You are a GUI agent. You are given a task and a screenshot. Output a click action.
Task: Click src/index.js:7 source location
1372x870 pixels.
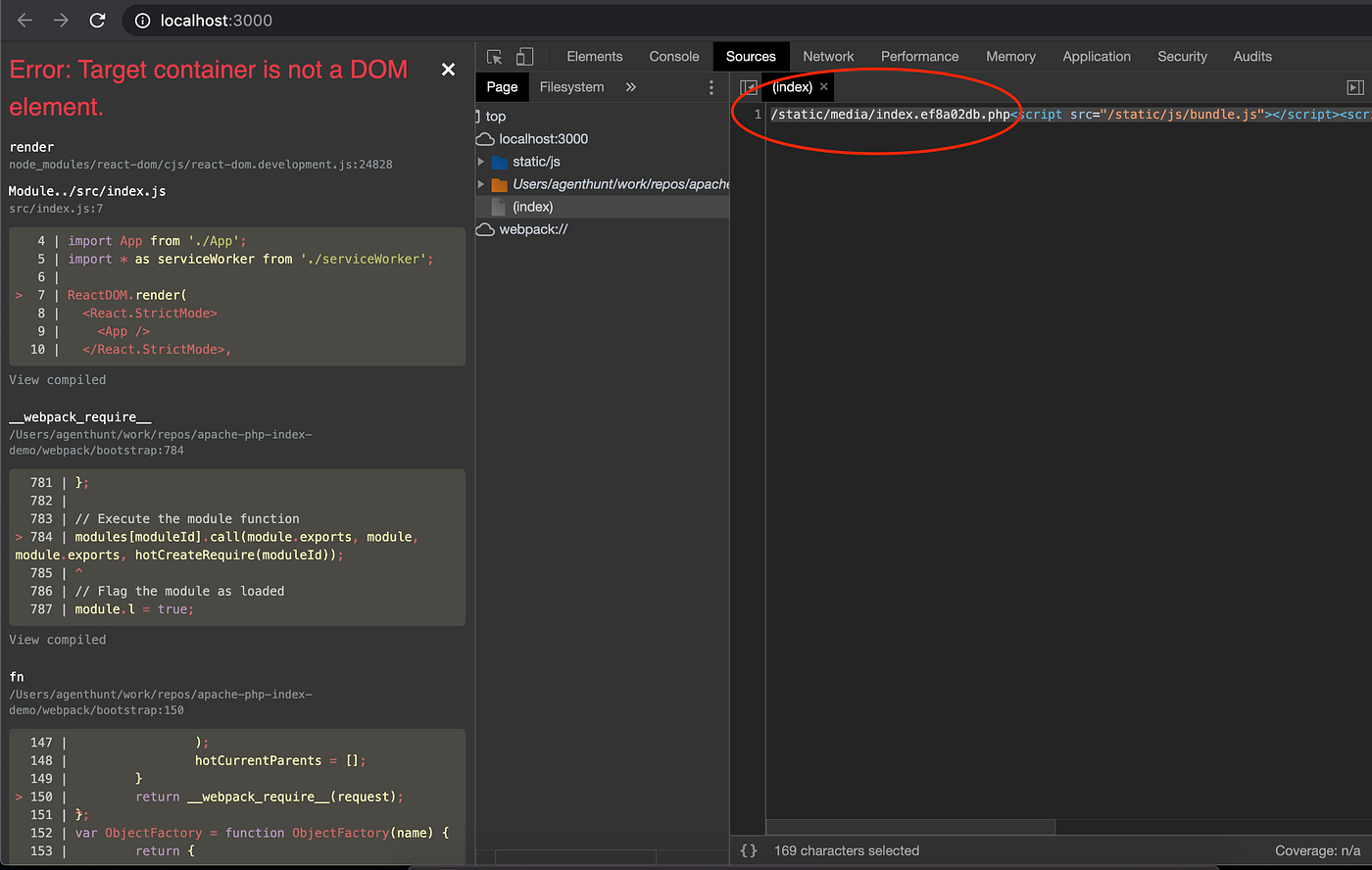[56, 209]
